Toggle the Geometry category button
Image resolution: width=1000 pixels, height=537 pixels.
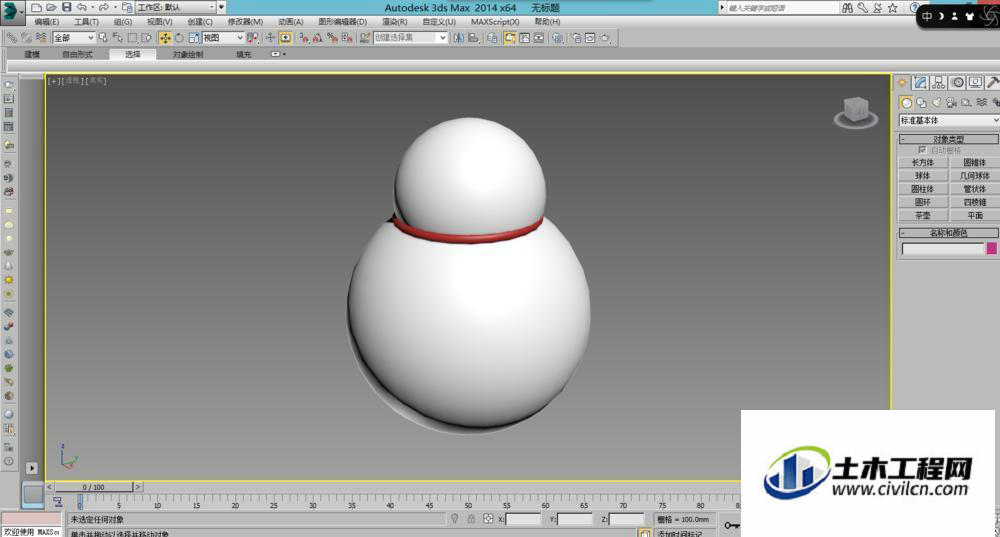pos(906,102)
